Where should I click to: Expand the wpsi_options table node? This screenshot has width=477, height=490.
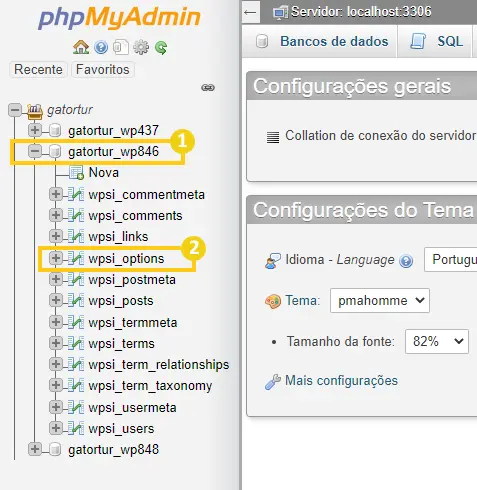(56, 258)
